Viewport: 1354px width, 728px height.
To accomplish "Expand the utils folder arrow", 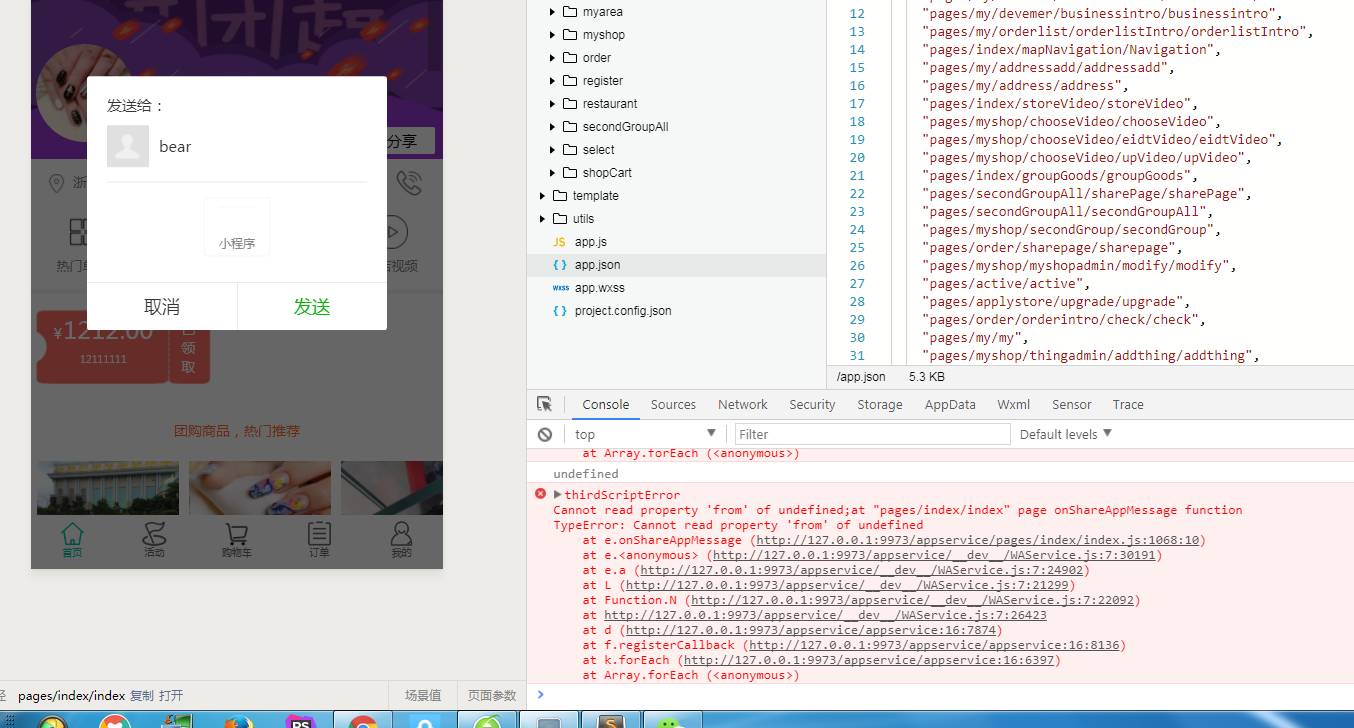I will pyautogui.click(x=542, y=219).
